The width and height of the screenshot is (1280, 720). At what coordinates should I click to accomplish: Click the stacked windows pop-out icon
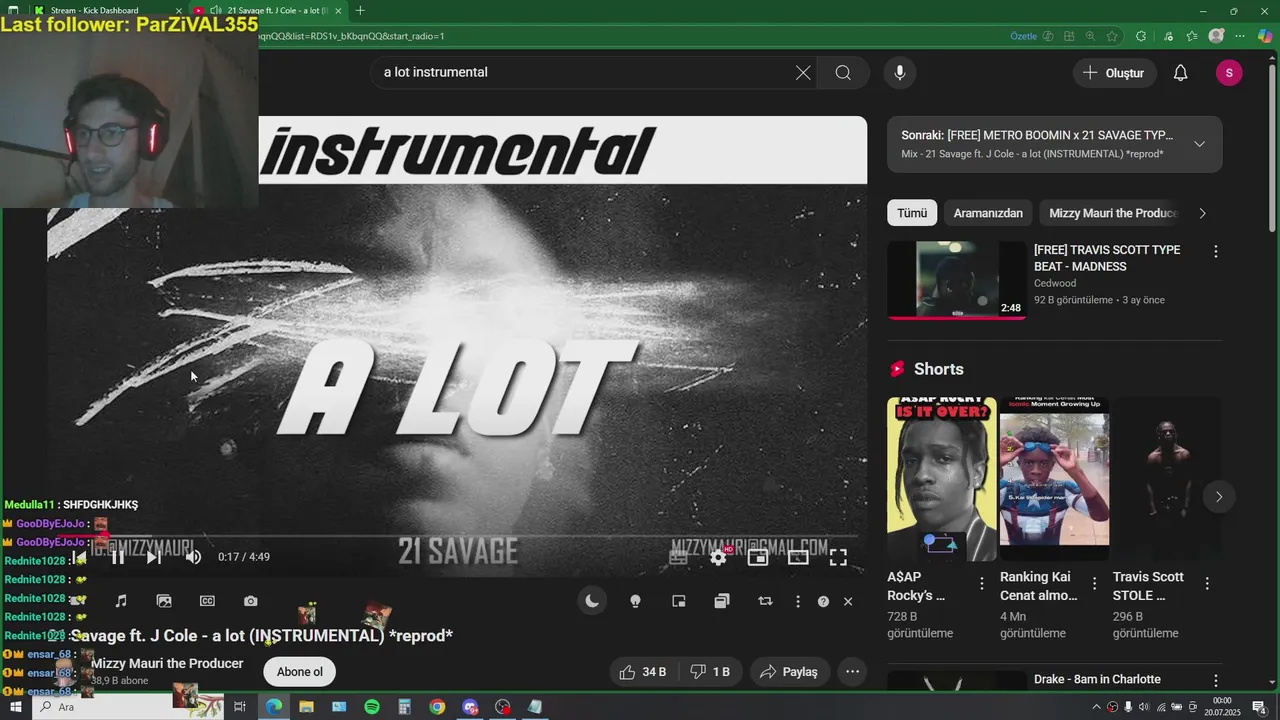point(722,601)
